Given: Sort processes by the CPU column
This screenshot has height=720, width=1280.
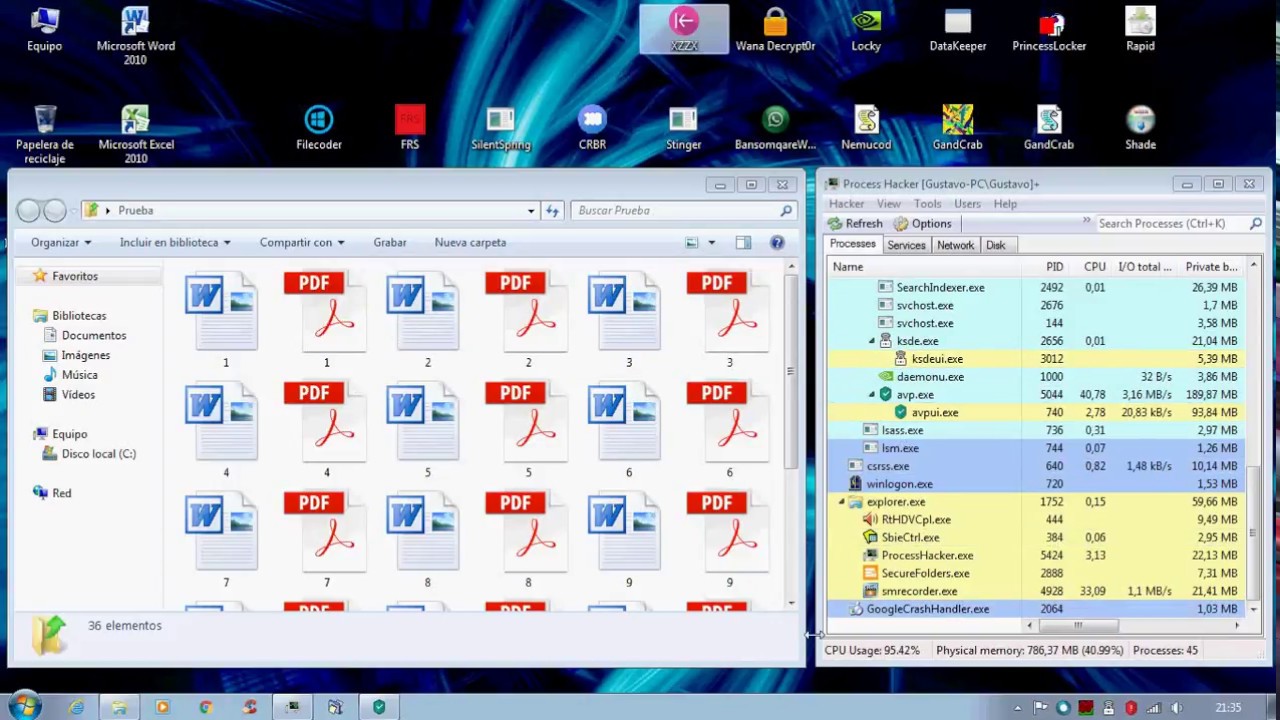Looking at the screenshot, I should [x=1094, y=267].
